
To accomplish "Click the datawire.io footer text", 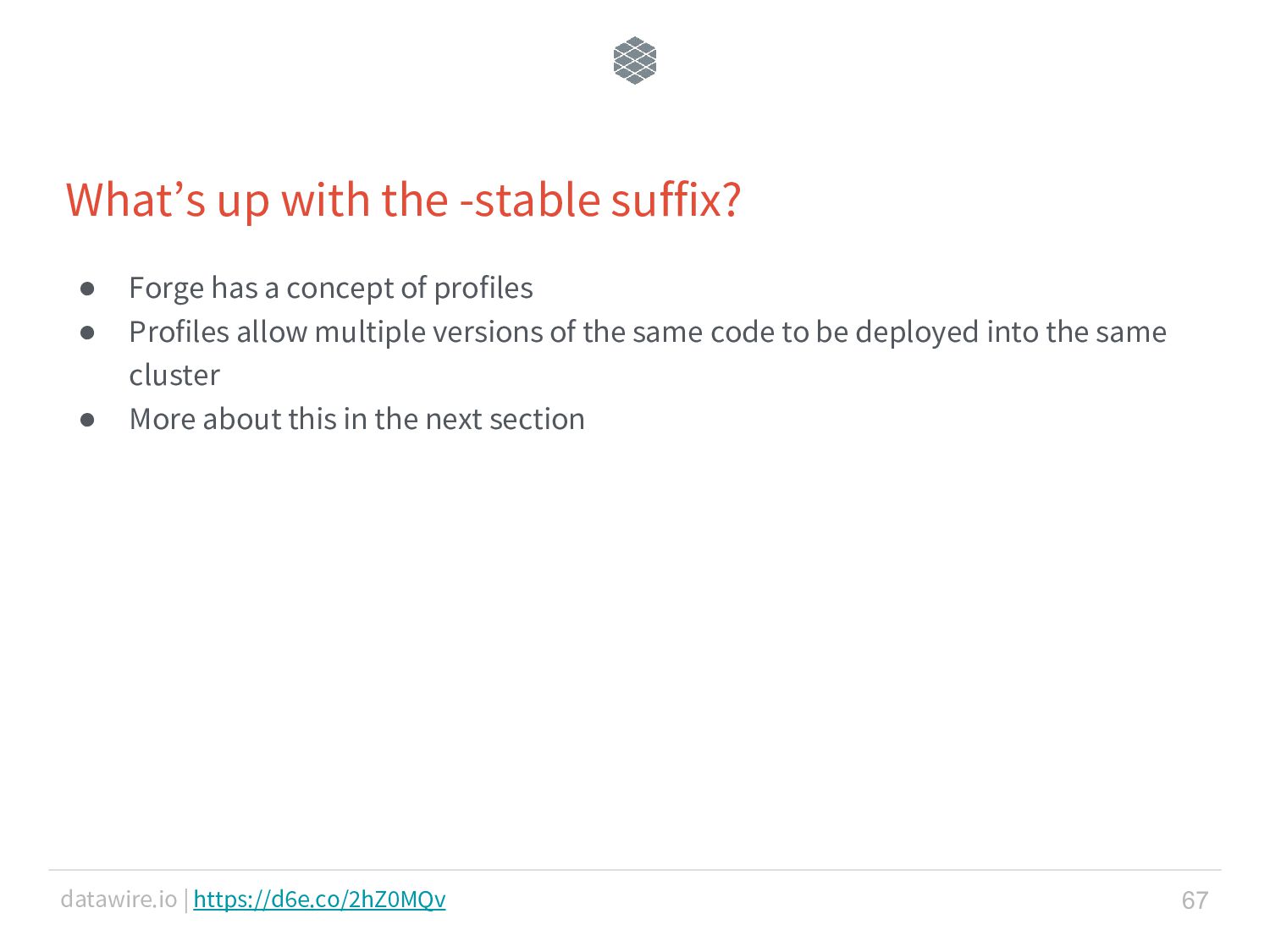I will click(119, 899).
